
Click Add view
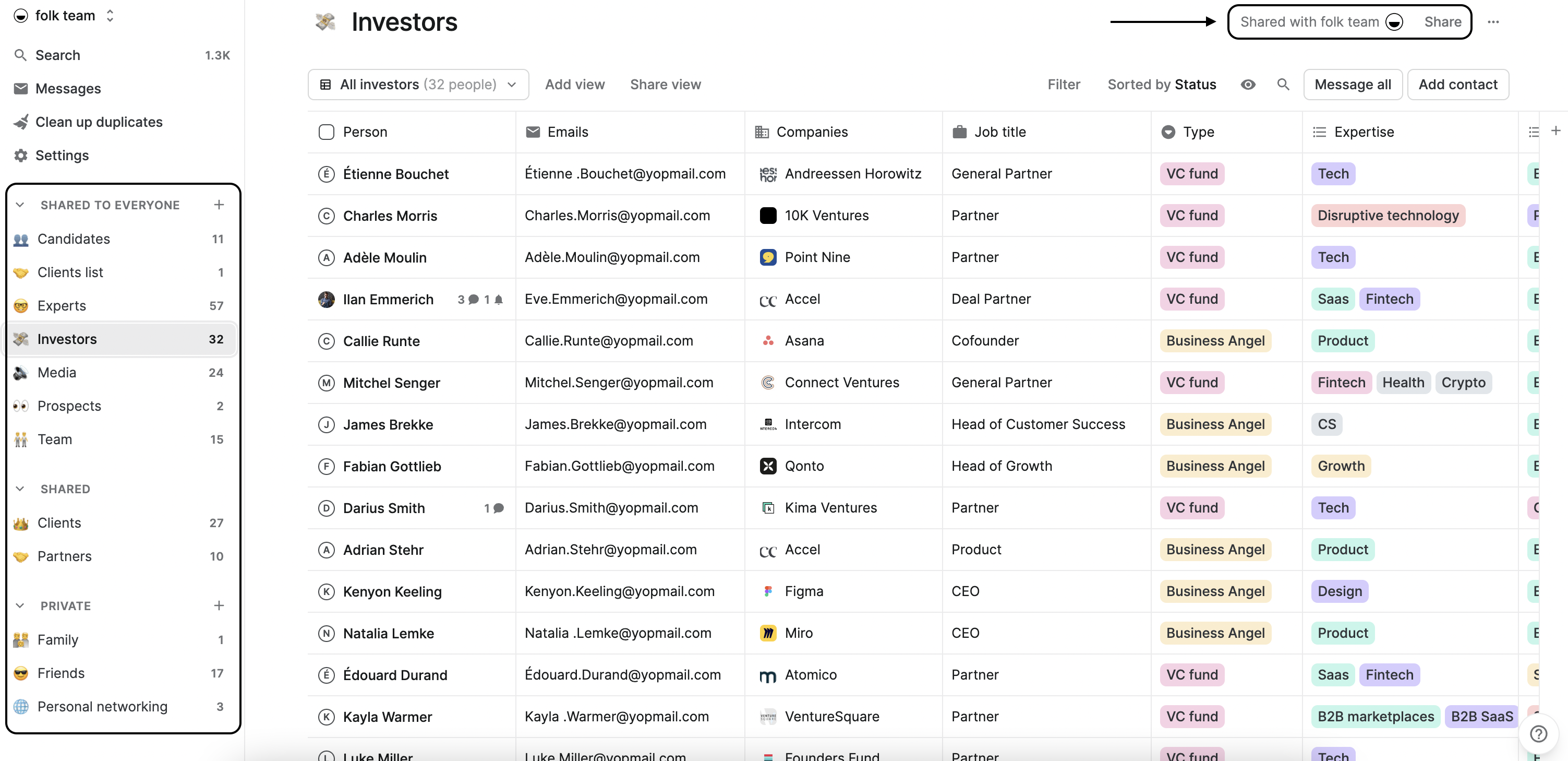pos(575,84)
